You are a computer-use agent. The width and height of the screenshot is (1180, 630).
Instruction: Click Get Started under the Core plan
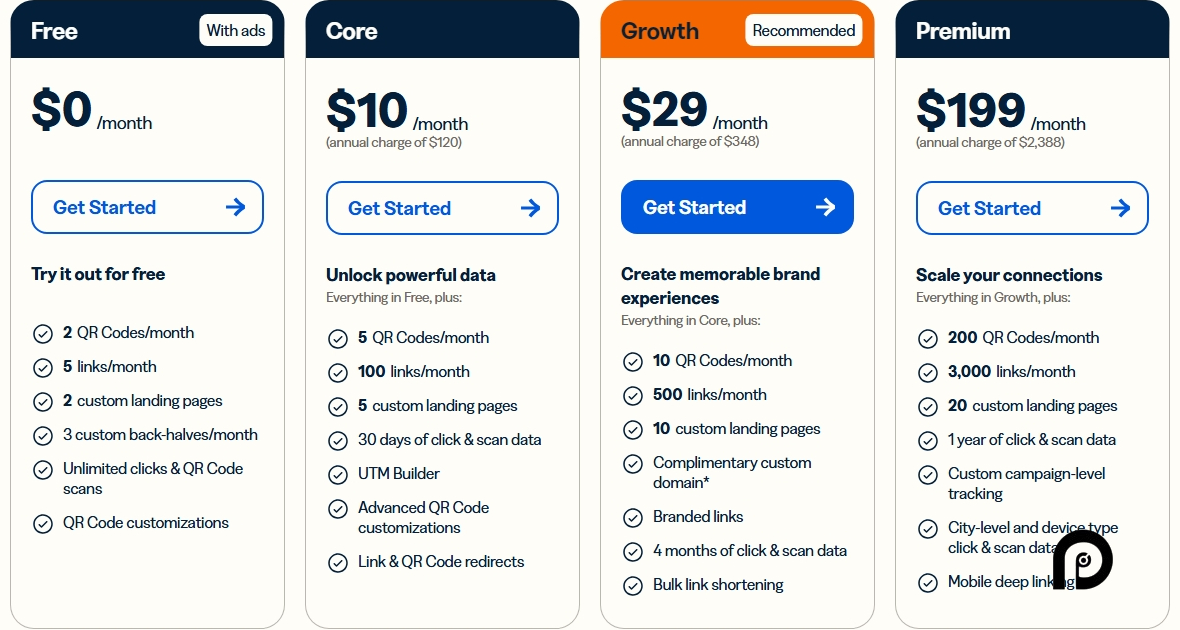point(442,208)
